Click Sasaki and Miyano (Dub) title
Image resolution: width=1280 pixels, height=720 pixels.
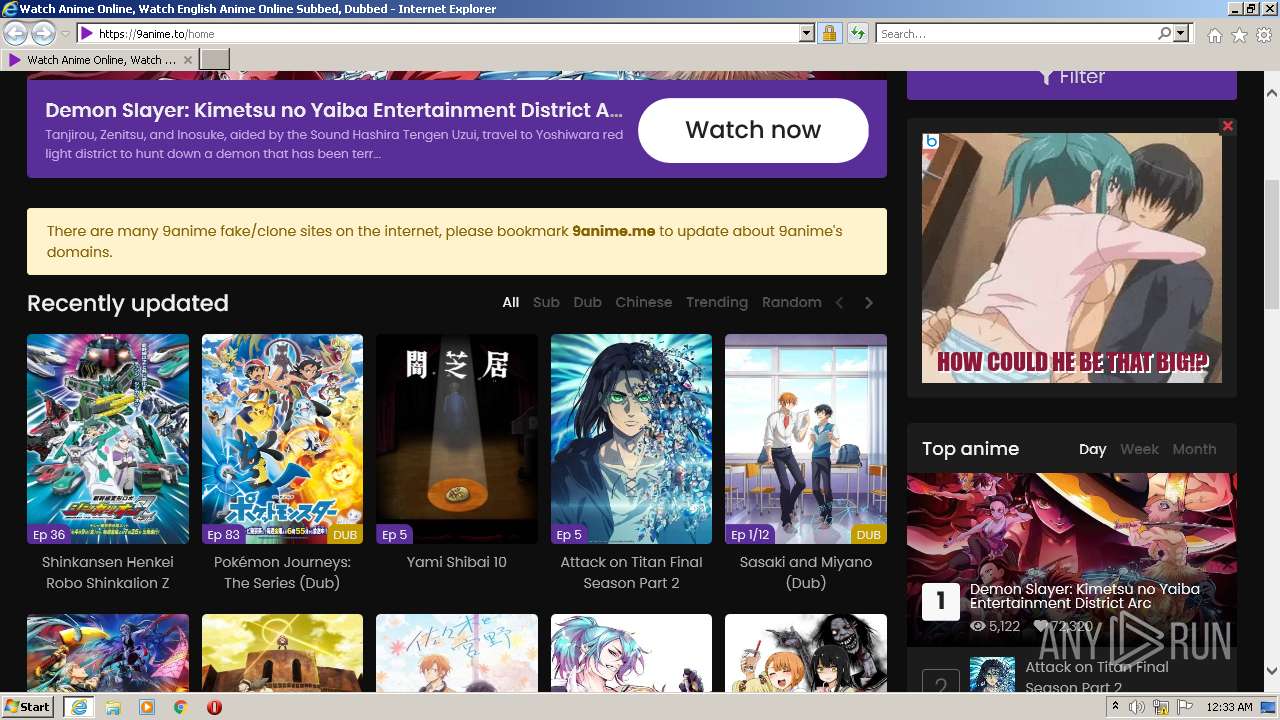click(x=806, y=572)
